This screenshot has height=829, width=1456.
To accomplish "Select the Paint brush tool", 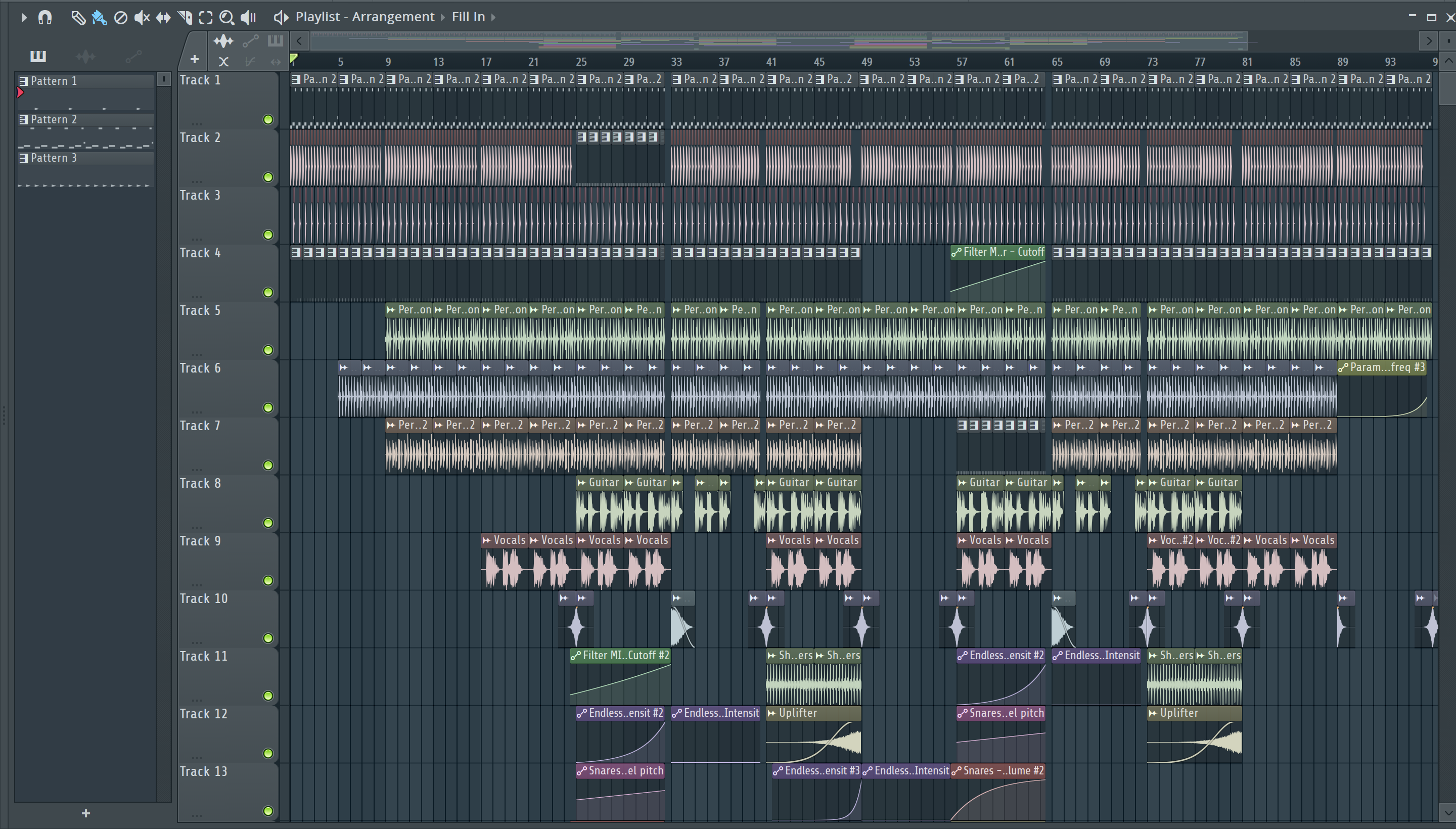I will click(x=99, y=18).
